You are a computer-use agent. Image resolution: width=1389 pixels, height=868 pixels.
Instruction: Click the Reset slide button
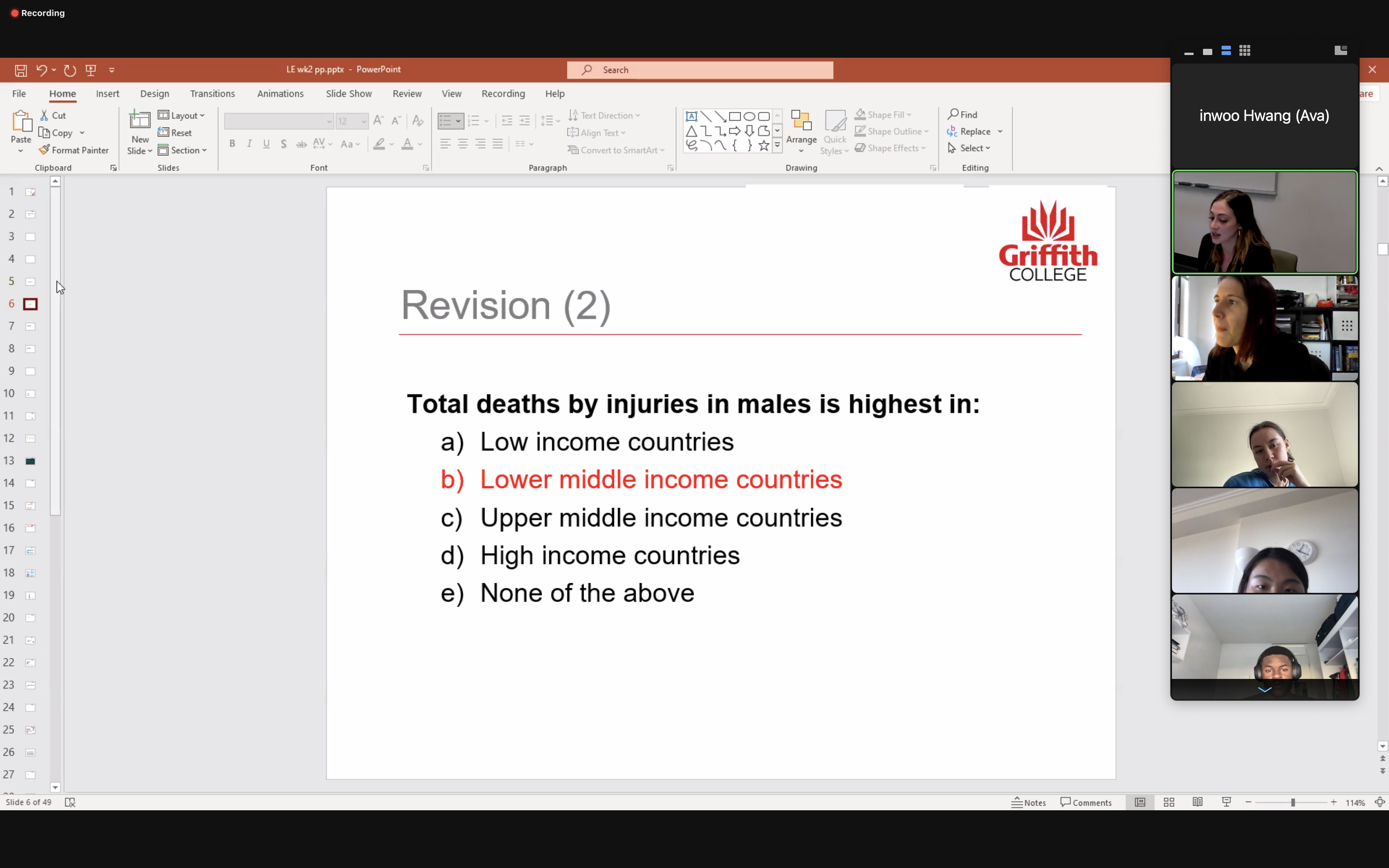pos(175,133)
